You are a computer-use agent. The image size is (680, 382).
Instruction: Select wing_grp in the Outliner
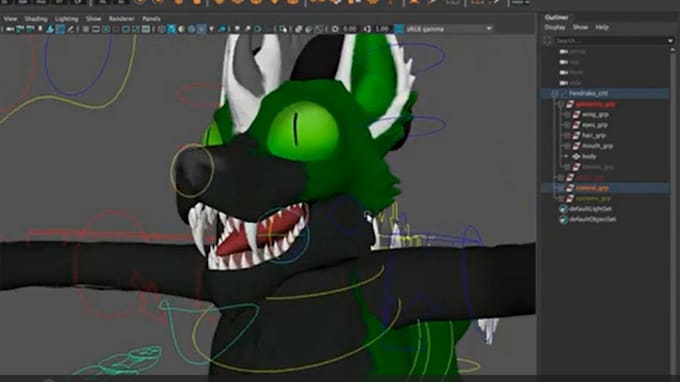pos(595,114)
